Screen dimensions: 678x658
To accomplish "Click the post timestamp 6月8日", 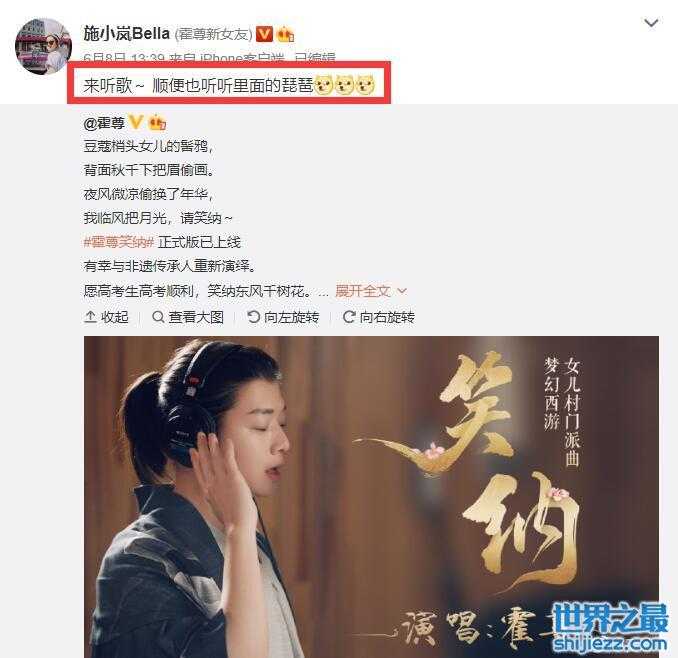I will (x=105, y=58).
